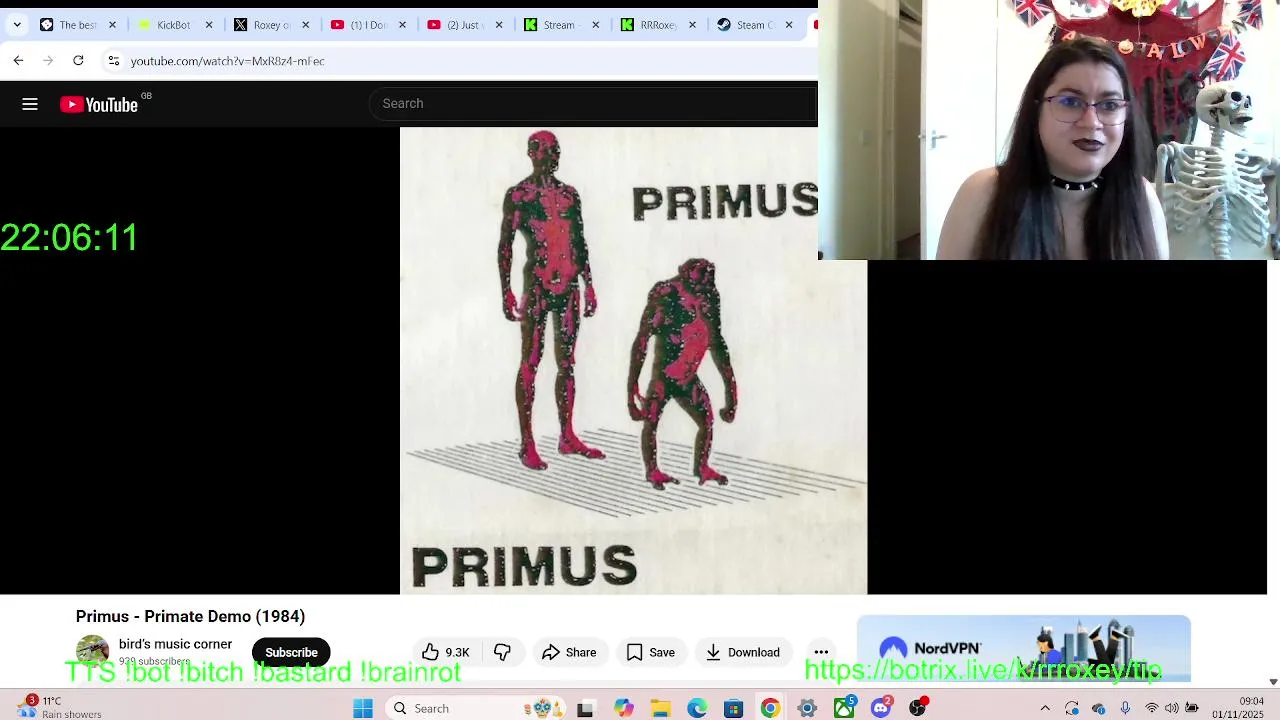Open Task View on the taskbar

coord(585,708)
